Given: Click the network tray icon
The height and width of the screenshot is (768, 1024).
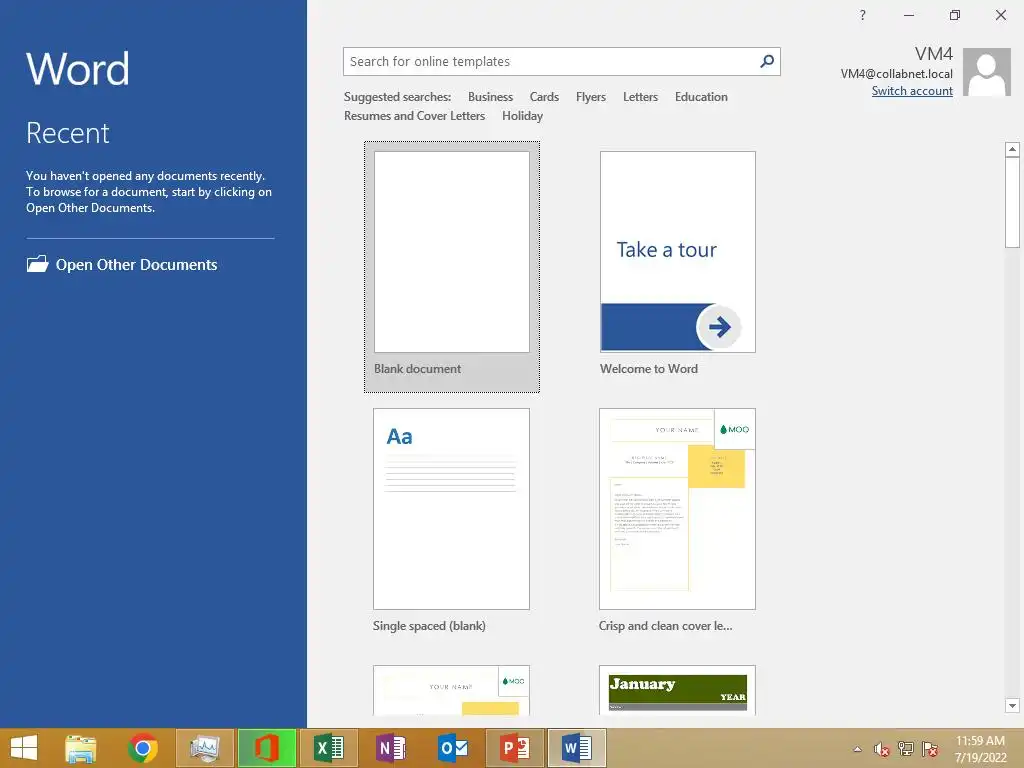Looking at the screenshot, I should pos(906,749).
